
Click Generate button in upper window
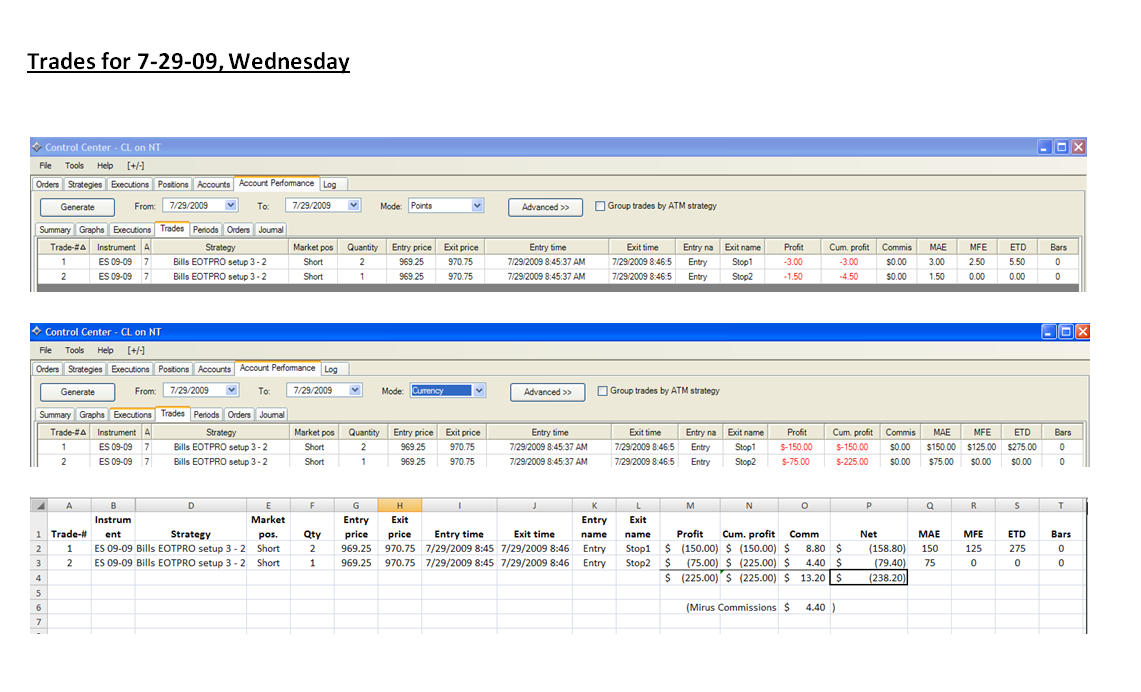click(x=78, y=207)
